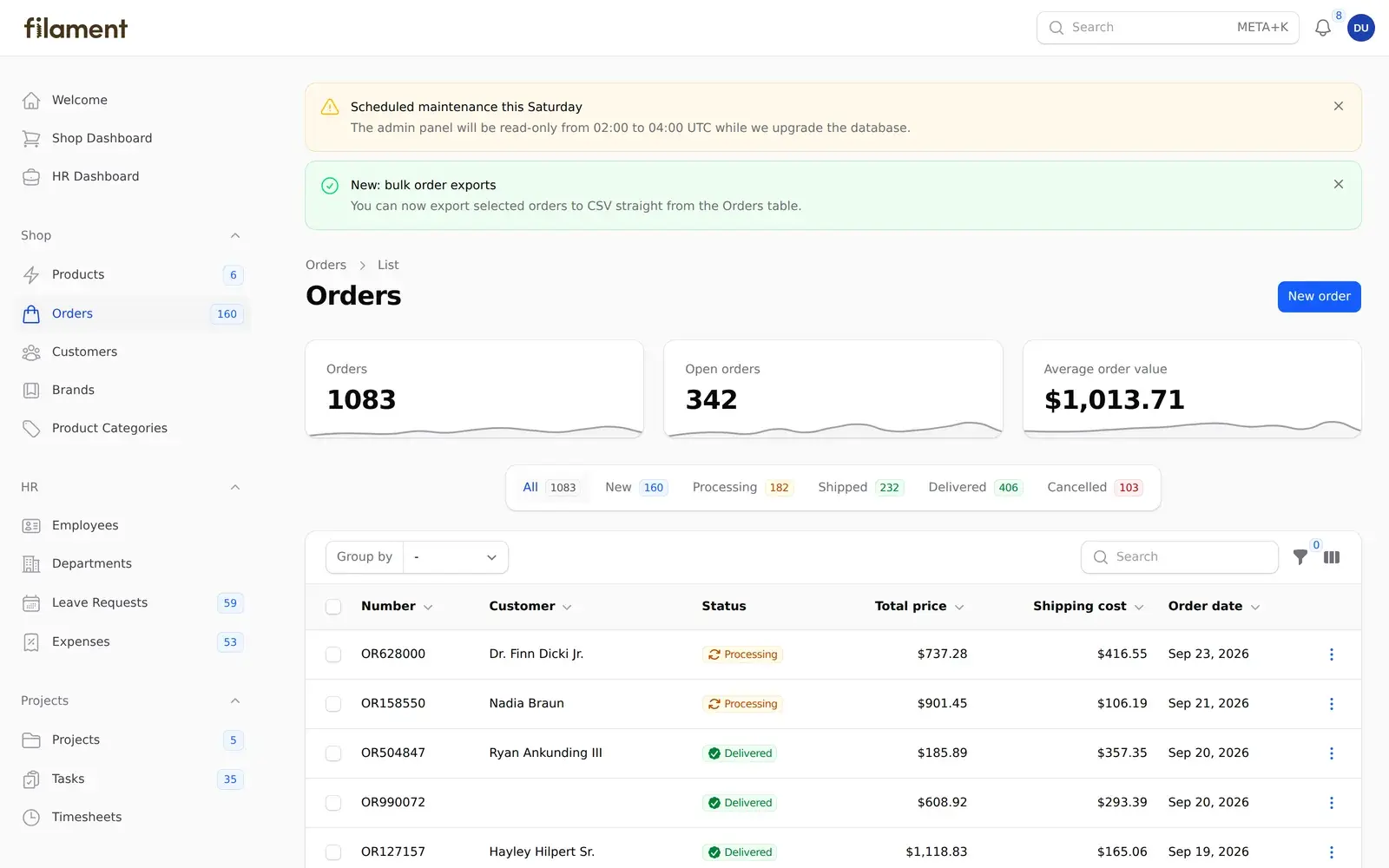Screen dimensions: 1389x868
Task: Select the checkbox for order OR504847
Action: tap(333, 753)
